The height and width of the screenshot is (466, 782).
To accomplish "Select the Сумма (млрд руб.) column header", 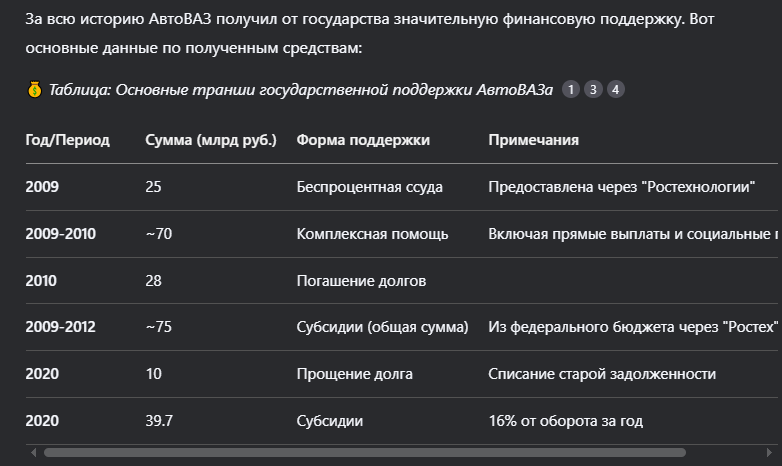I will (210, 140).
